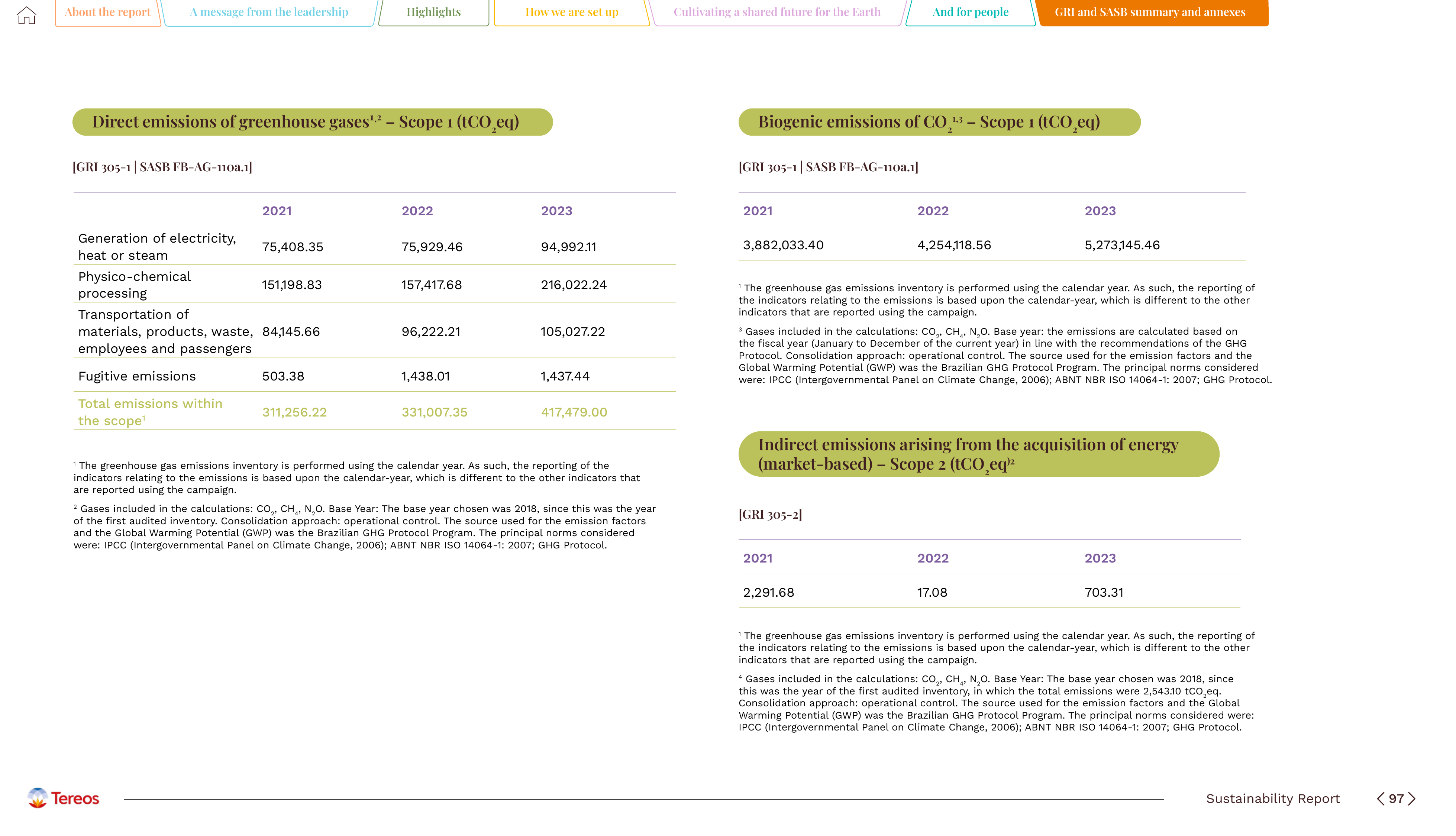Click the value 216,022.24
Image resolution: width=1456 pixels, height=836 pixels.
[574, 285]
